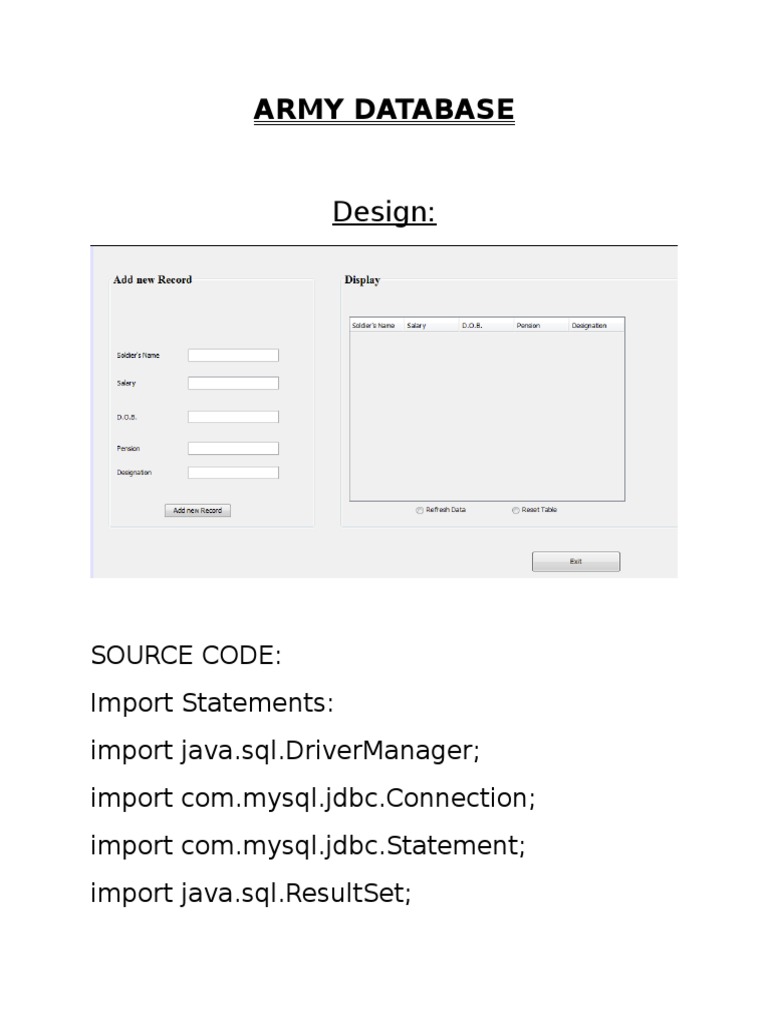Screen dimensions: 768x1024
Task: Select the D.O.B. table column header
Action: (x=486, y=325)
